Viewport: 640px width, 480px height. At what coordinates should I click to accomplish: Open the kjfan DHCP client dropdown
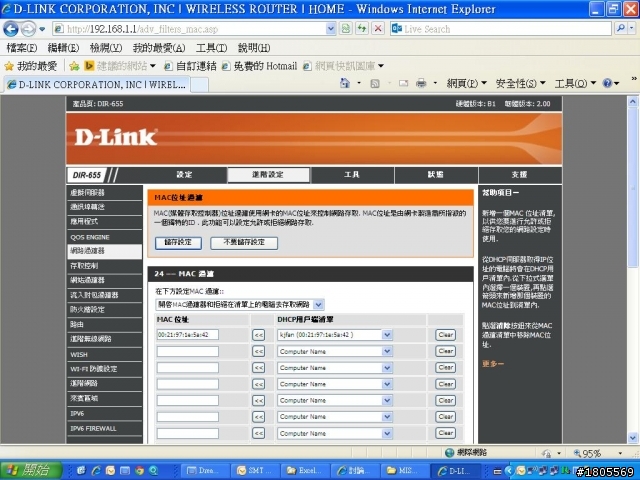point(335,335)
